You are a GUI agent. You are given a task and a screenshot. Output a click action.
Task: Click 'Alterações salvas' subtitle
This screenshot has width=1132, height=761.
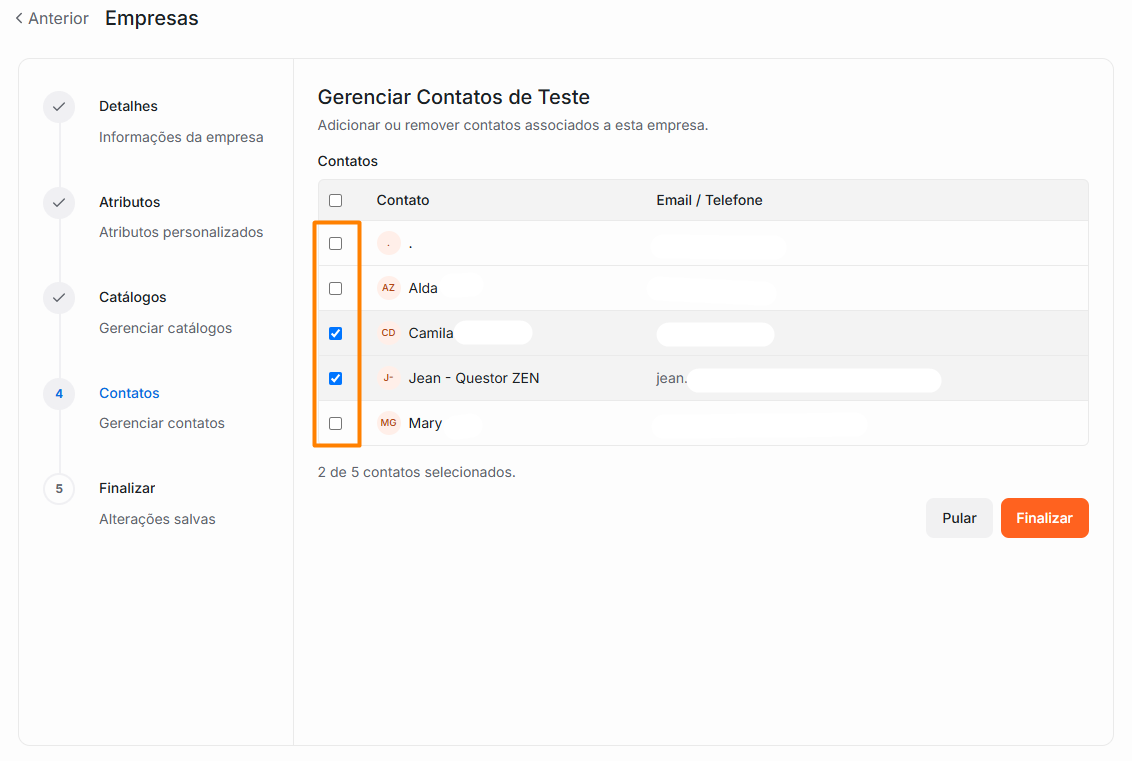tap(157, 519)
